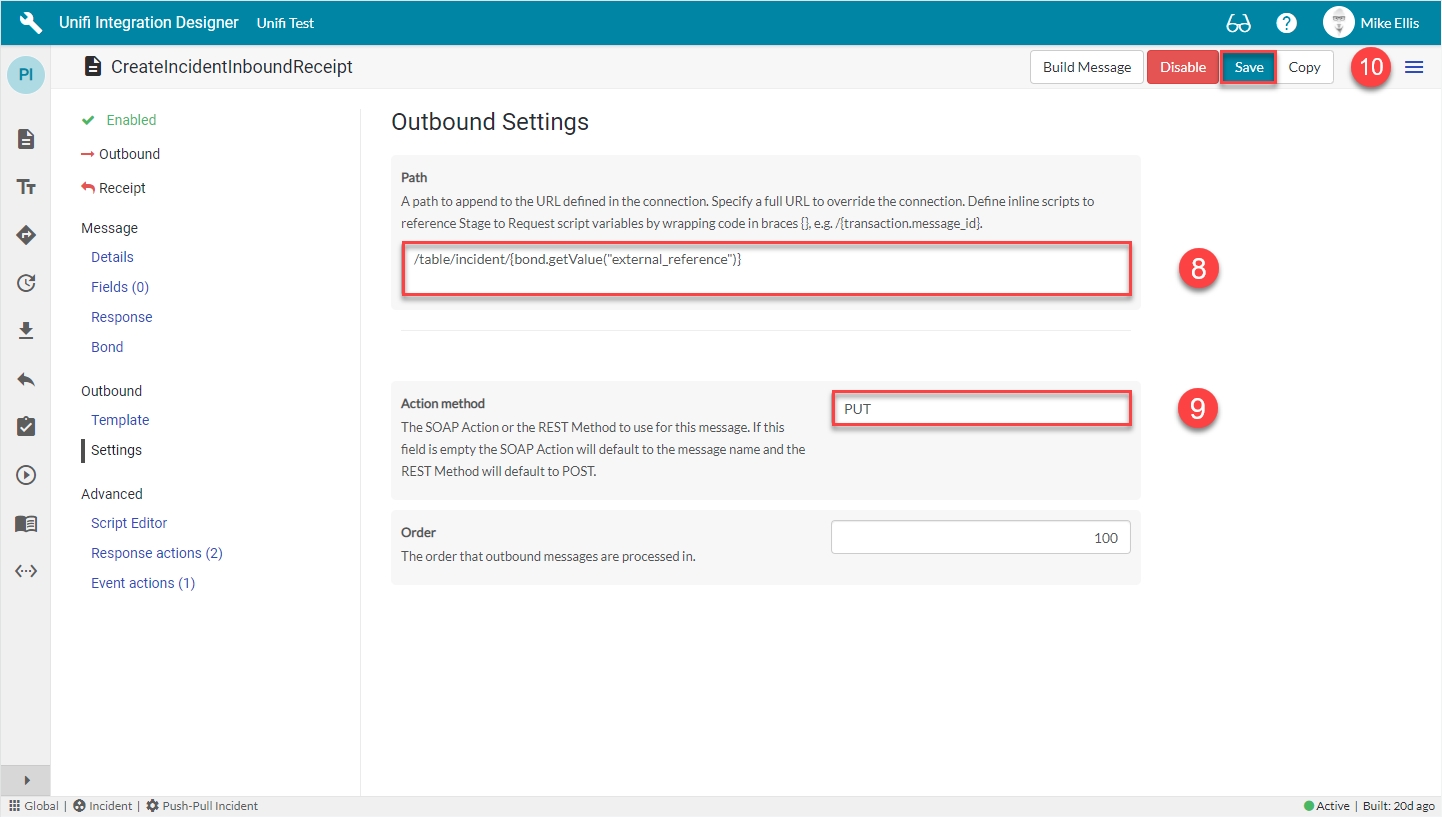Image resolution: width=1442 pixels, height=817 pixels.
Task: Click into the Path text field
Action: (766, 268)
